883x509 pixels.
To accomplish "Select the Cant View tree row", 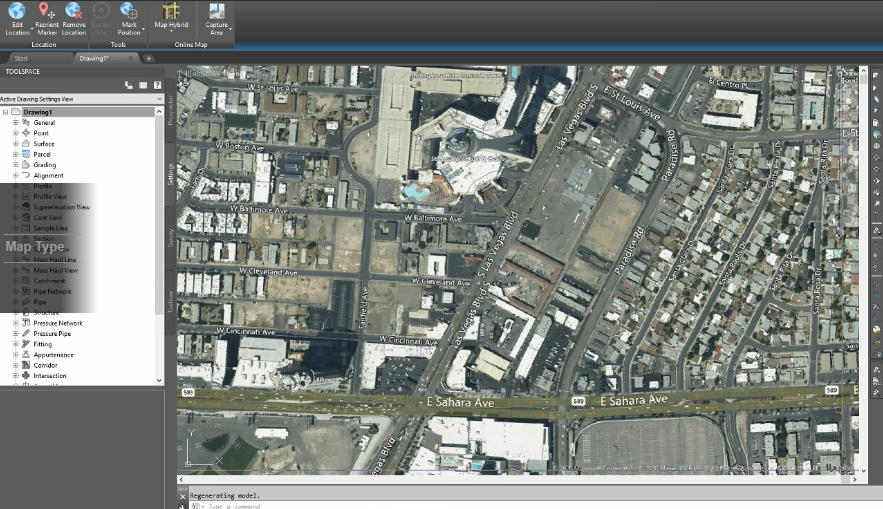I will point(47,217).
